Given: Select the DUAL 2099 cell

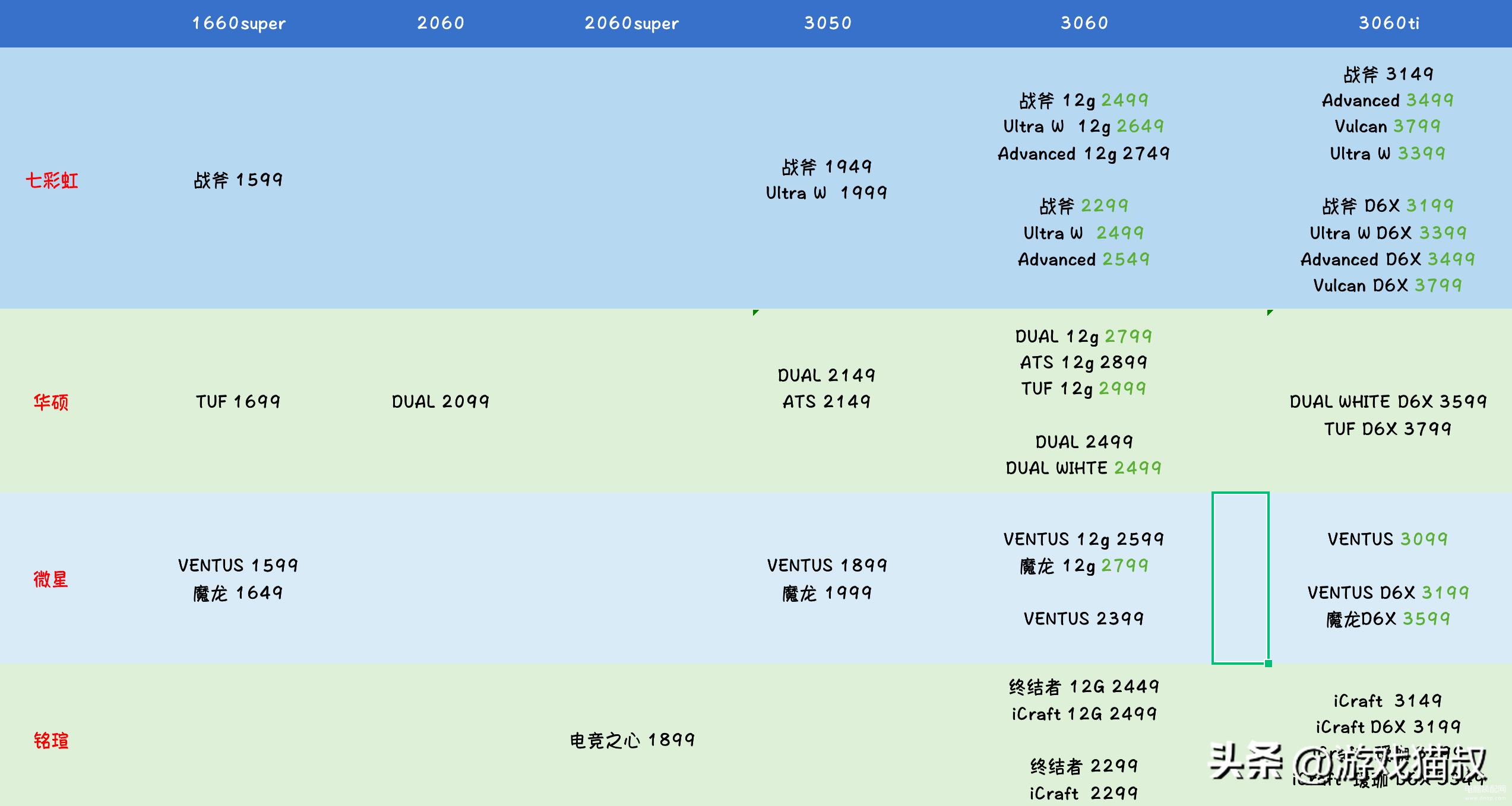Looking at the screenshot, I should point(441,402).
